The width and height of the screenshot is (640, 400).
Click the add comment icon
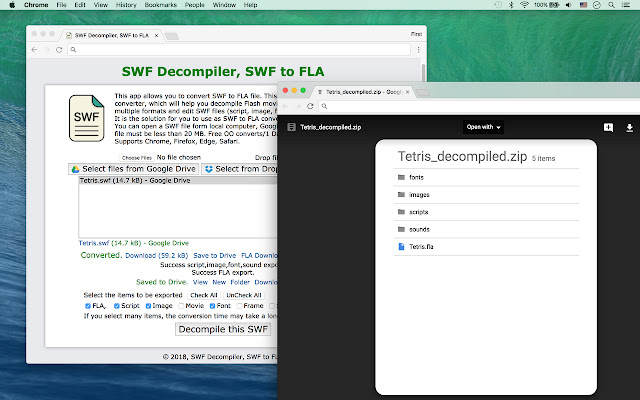click(608, 128)
